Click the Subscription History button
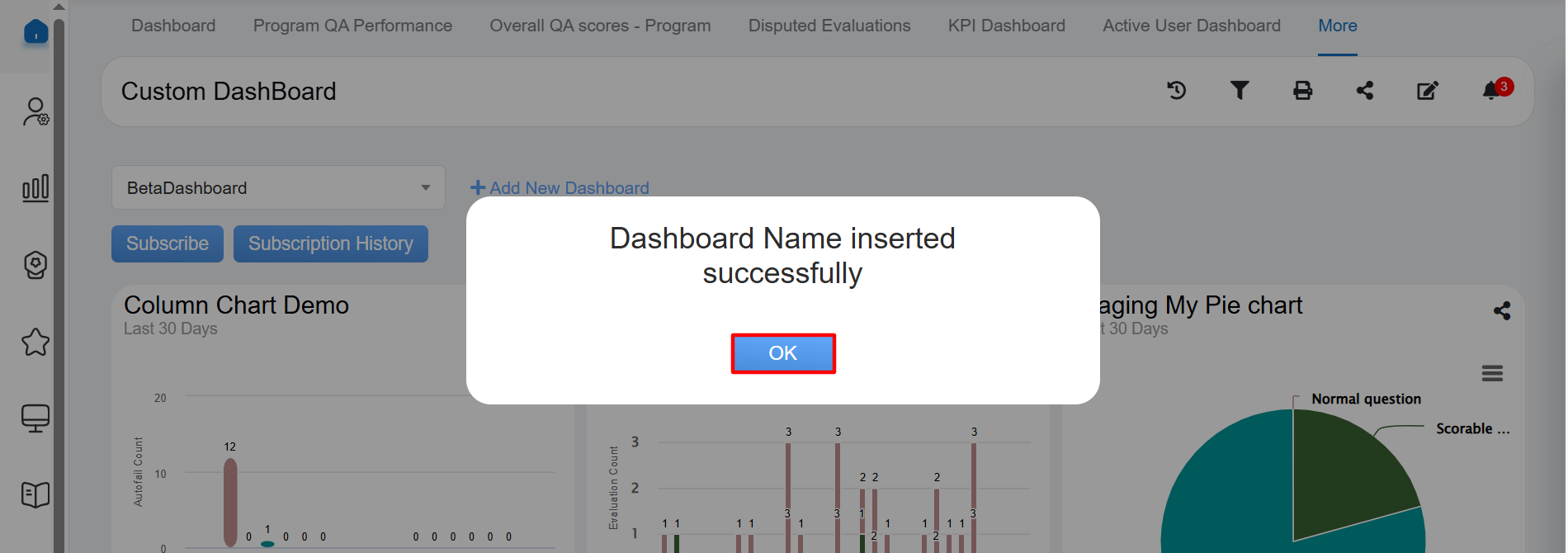This screenshot has height=553, width=1568. [x=330, y=244]
